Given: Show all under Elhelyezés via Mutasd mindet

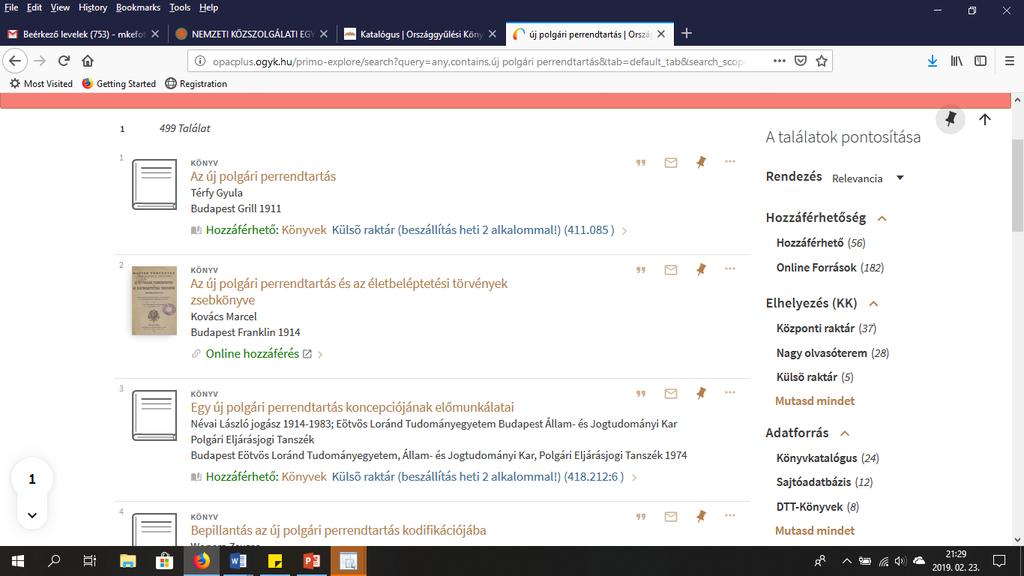Looking at the screenshot, I should coord(814,401).
